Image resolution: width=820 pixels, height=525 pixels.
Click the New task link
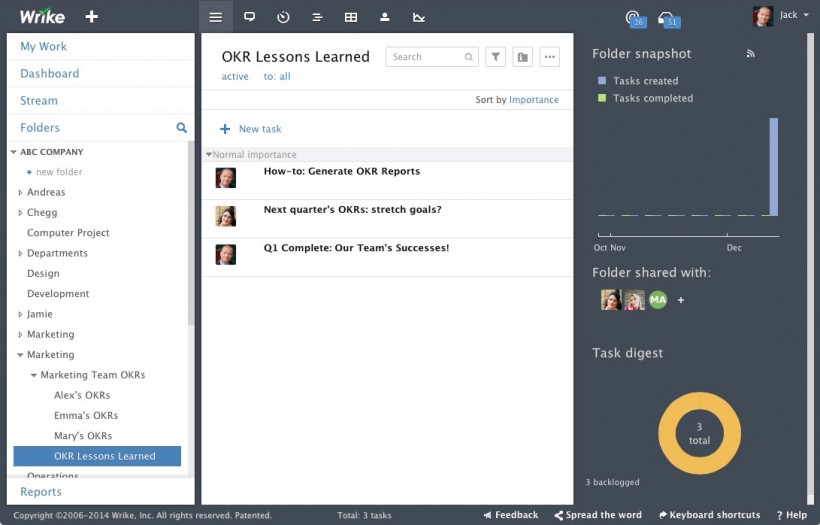click(260, 129)
